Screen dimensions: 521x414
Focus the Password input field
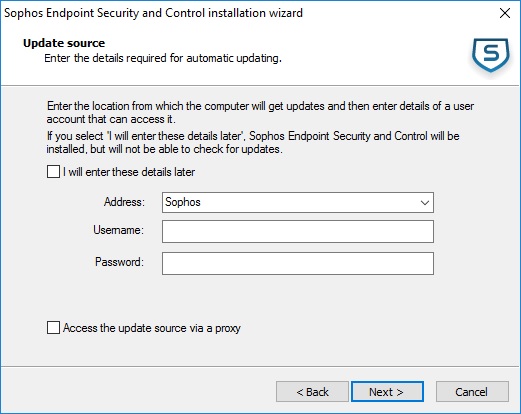tap(298, 263)
